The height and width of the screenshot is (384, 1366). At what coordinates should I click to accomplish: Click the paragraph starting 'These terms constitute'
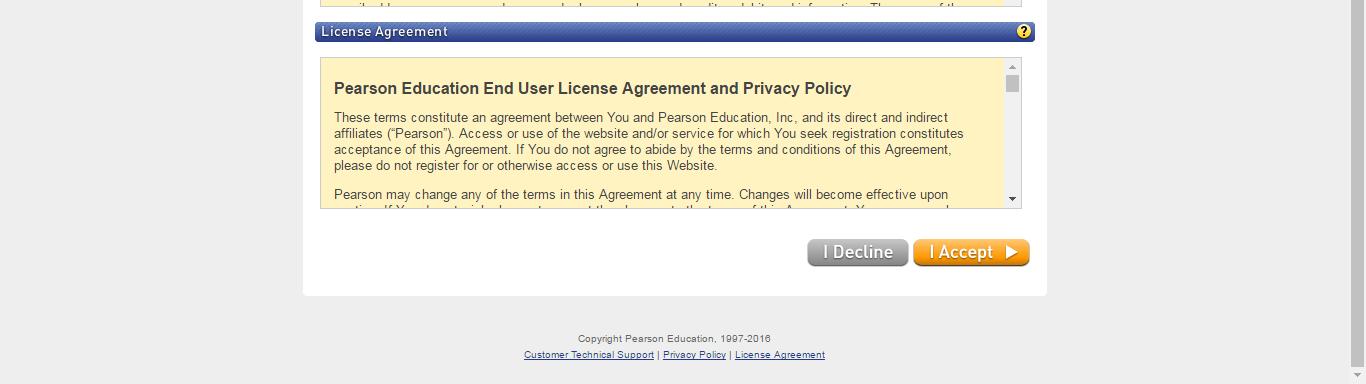click(649, 141)
